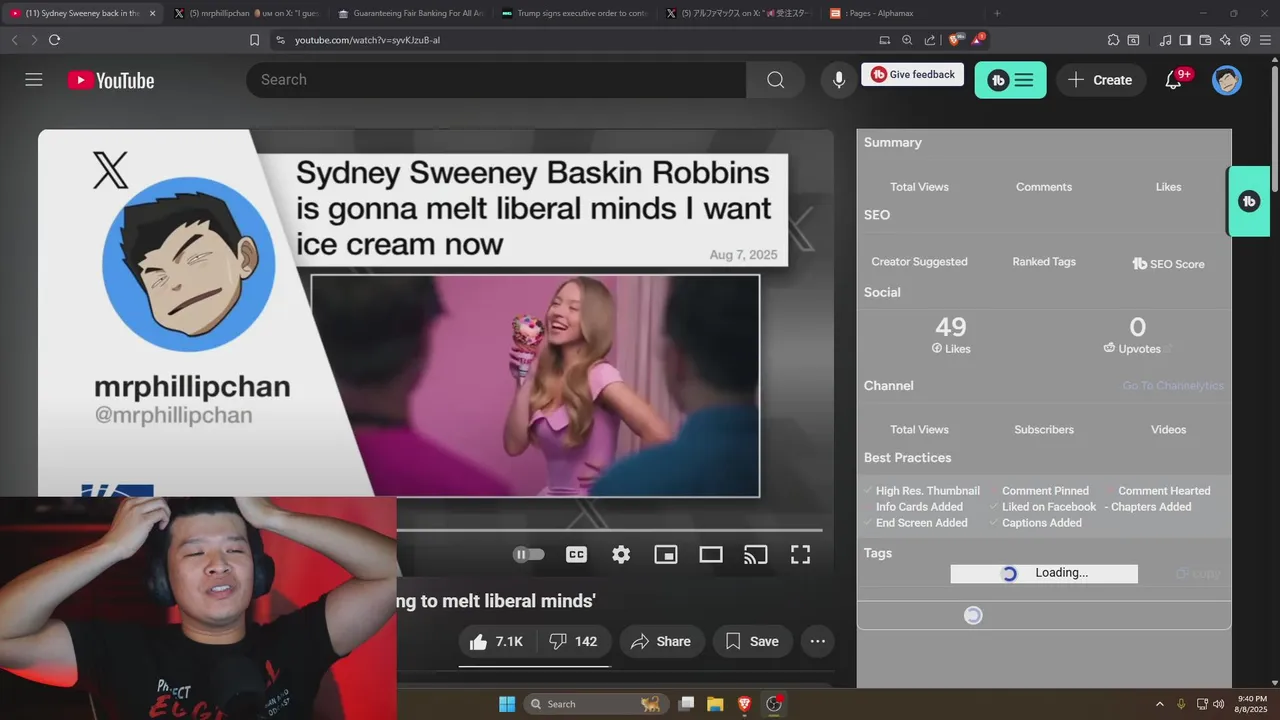Viewport: 1280px width, 720px height.
Task: Click the YouTube search input field
Action: pos(496,80)
